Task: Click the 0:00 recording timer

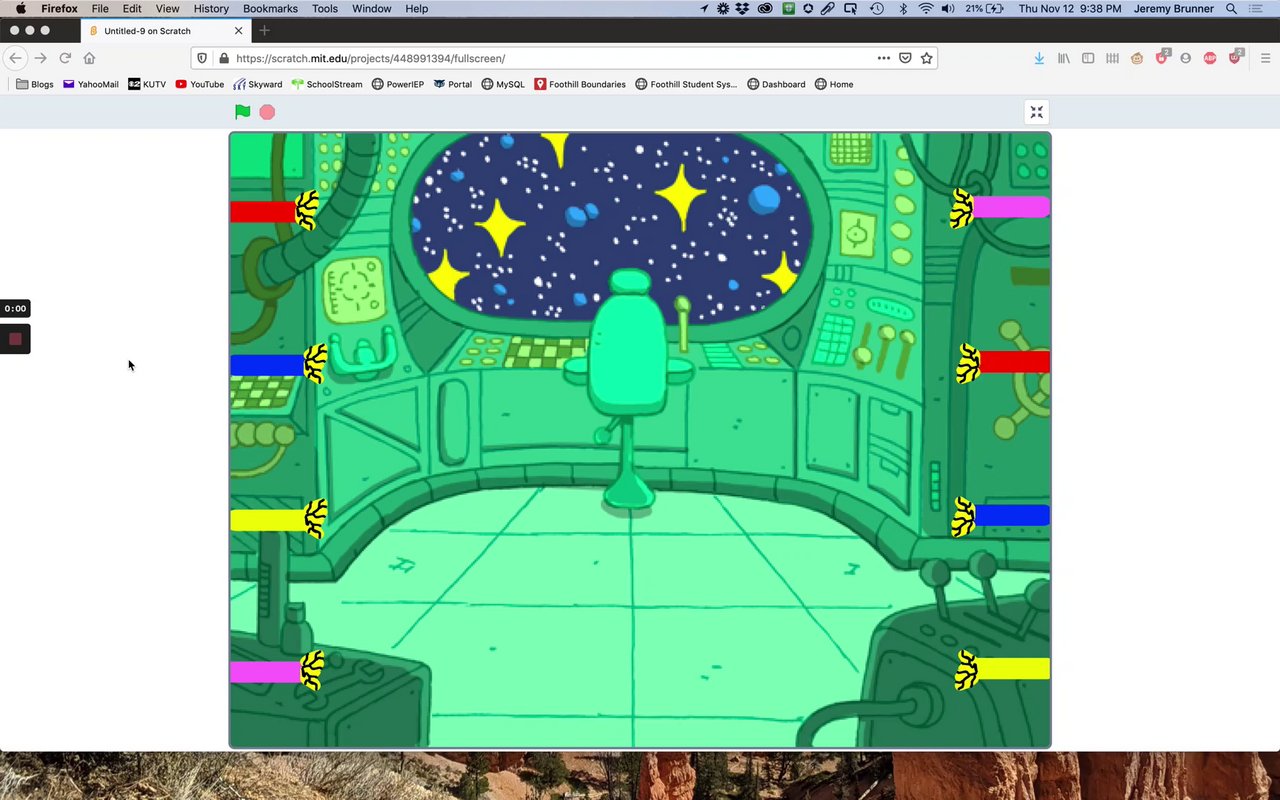Action: (15, 308)
